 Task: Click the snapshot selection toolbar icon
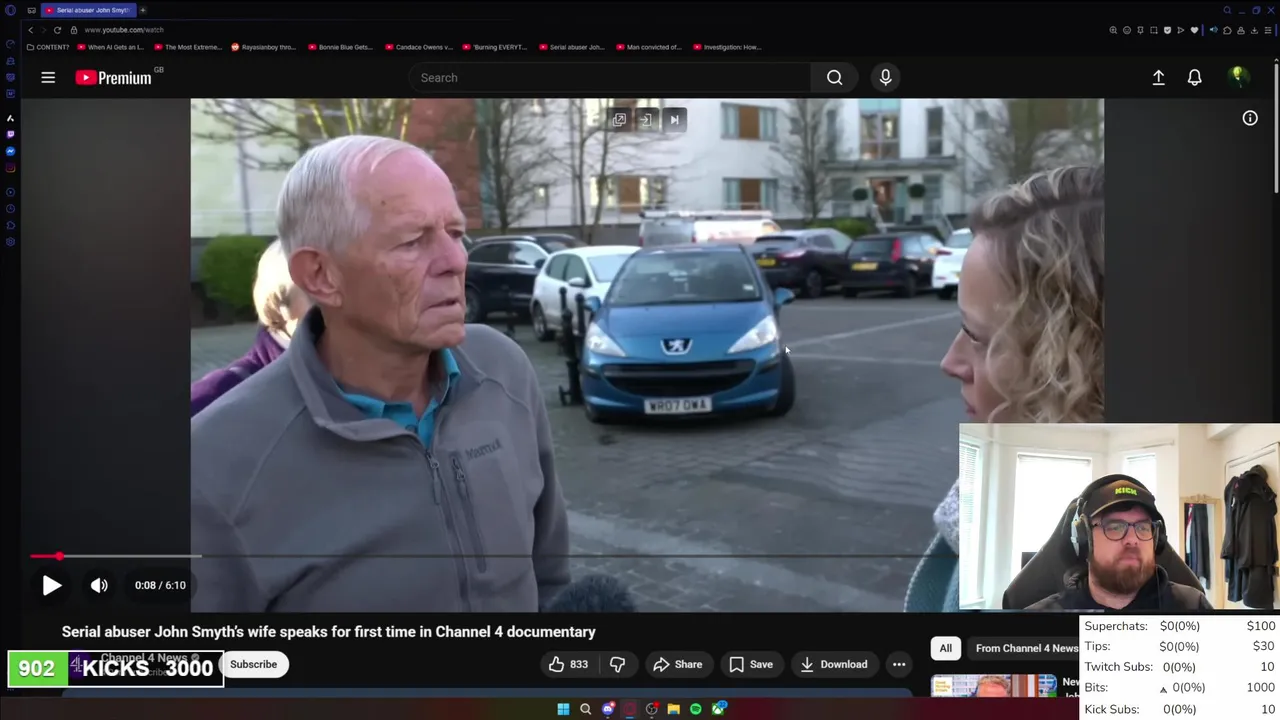pos(1154,30)
